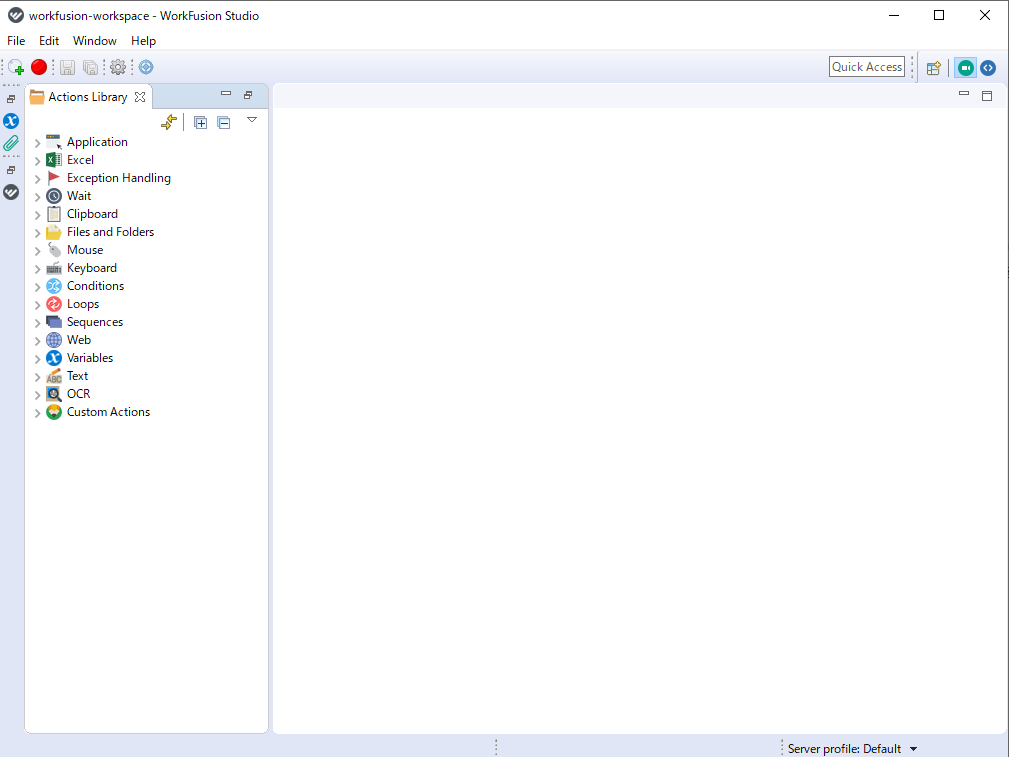Screen dimensions: 1009x757
Task: Open the Edit menu
Action: click(49, 41)
